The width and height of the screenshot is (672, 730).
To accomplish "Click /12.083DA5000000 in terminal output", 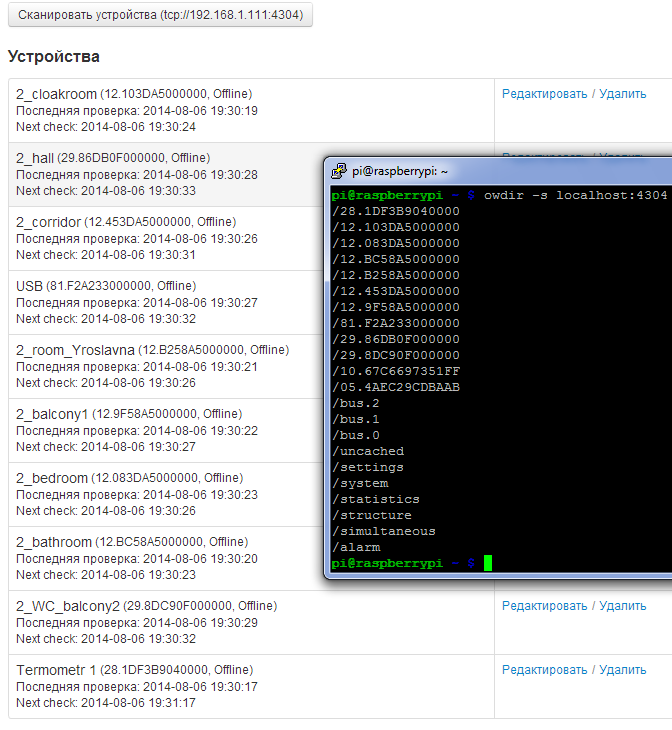I will 396,243.
